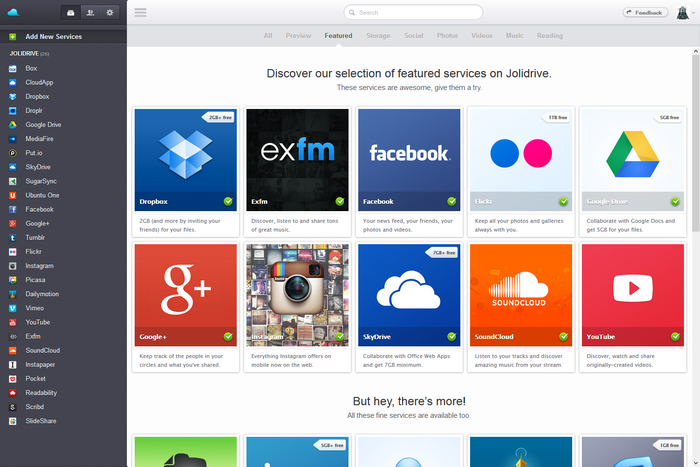Toggle the green checkmark on Dropbox card

pos(228,201)
